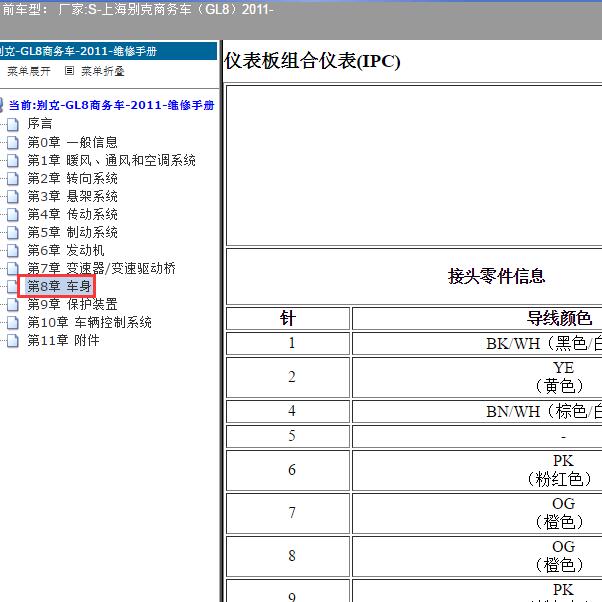Select 第3章 悬架系统 chapter
The height and width of the screenshot is (602, 602).
[x=72, y=196]
